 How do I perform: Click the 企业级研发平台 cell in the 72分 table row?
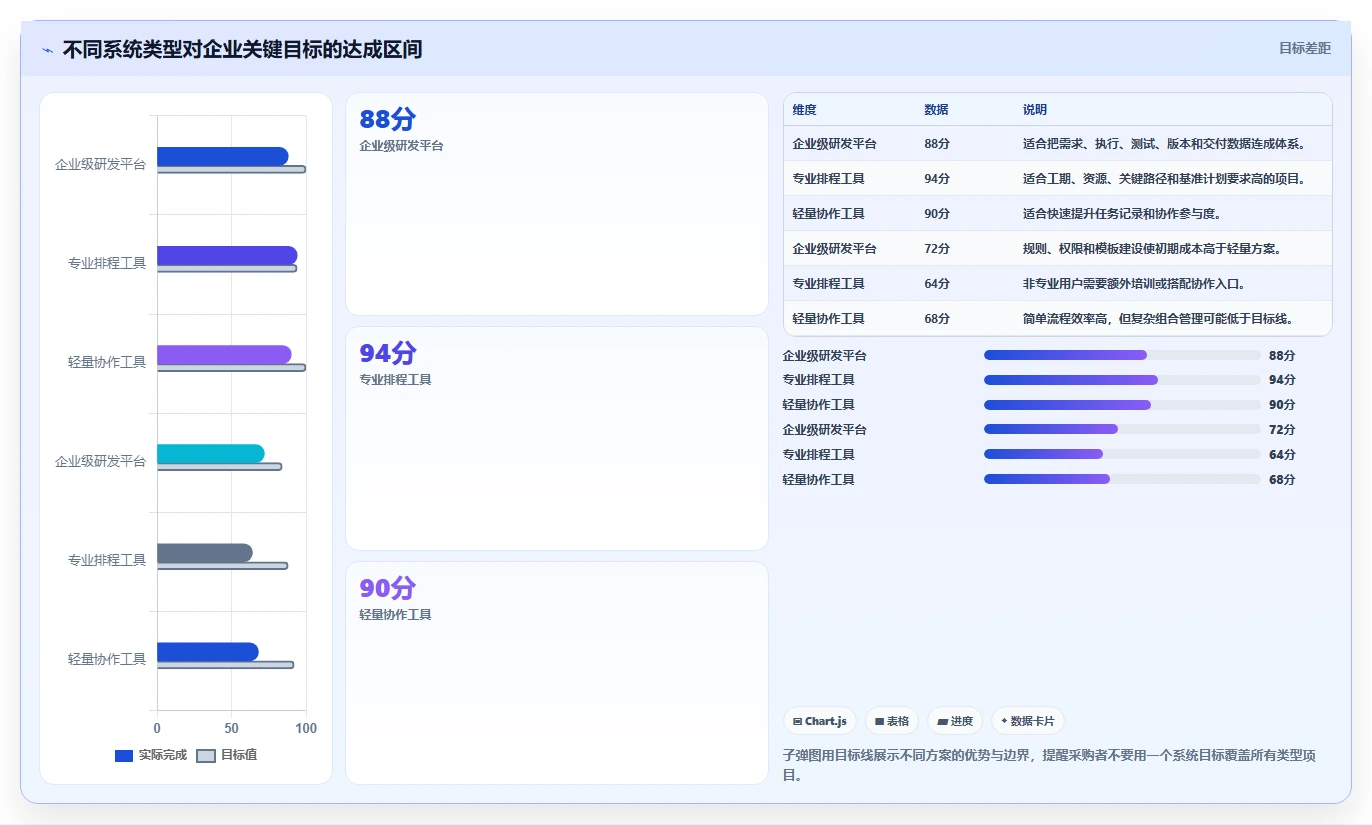point(834,248)
